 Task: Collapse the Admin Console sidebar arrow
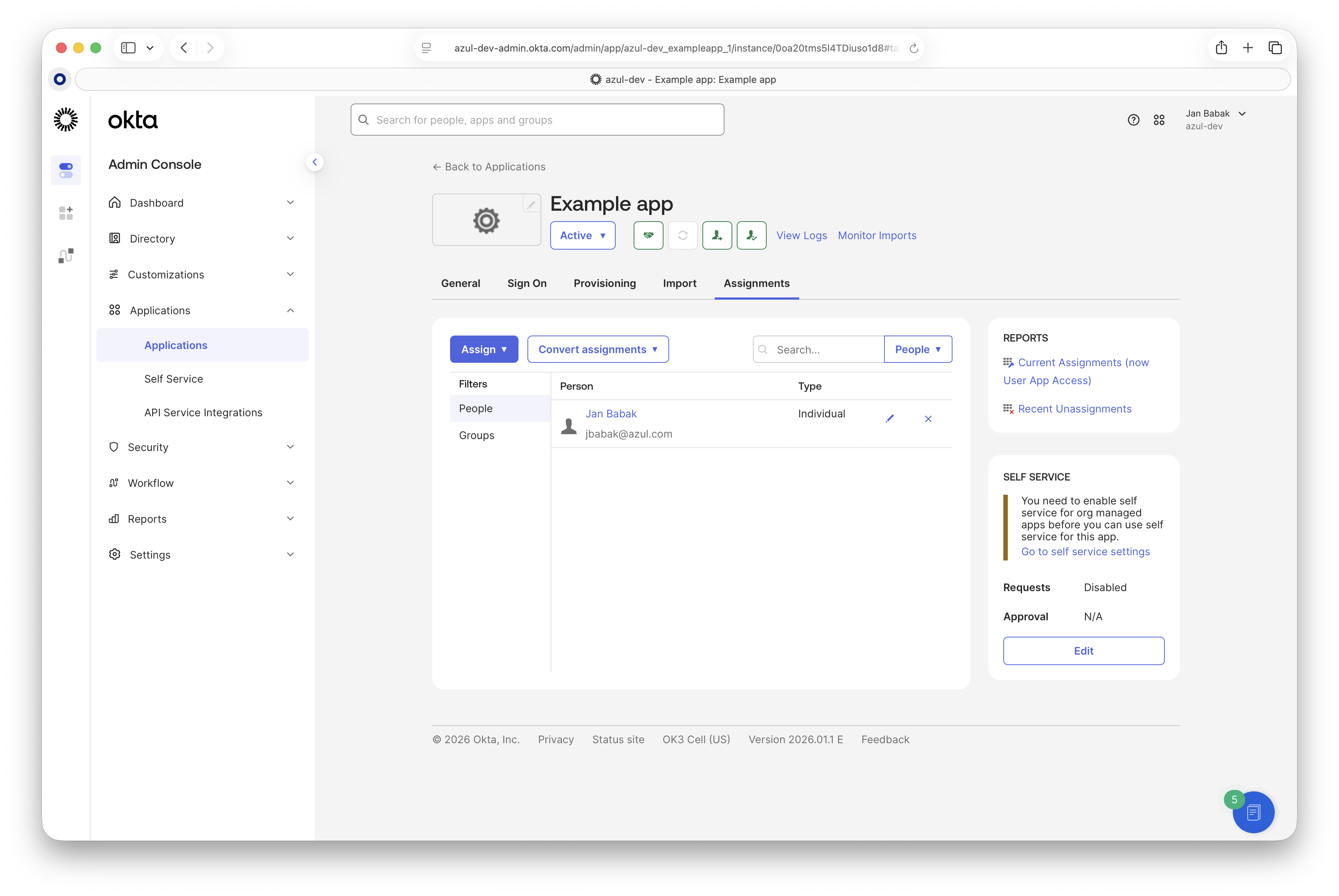click(314, 162)
